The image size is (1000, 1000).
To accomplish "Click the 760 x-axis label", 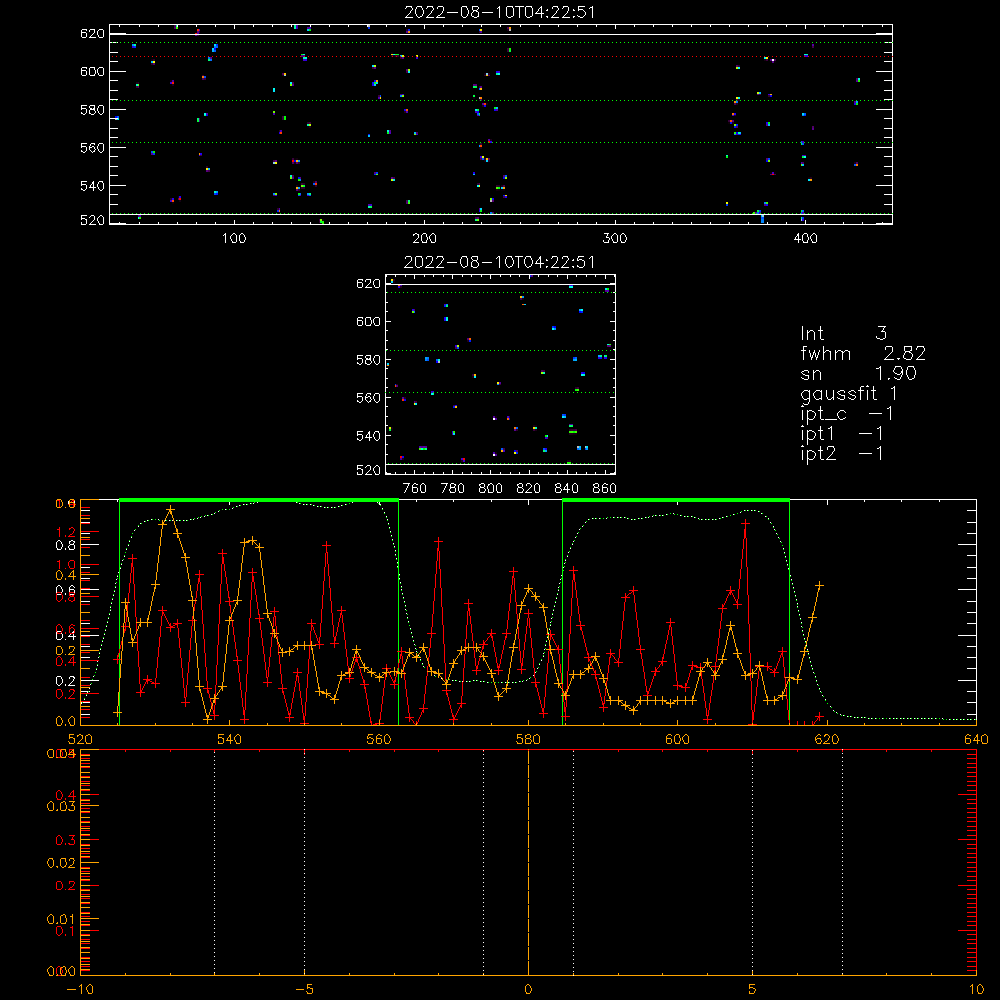I will coord(415,489).
